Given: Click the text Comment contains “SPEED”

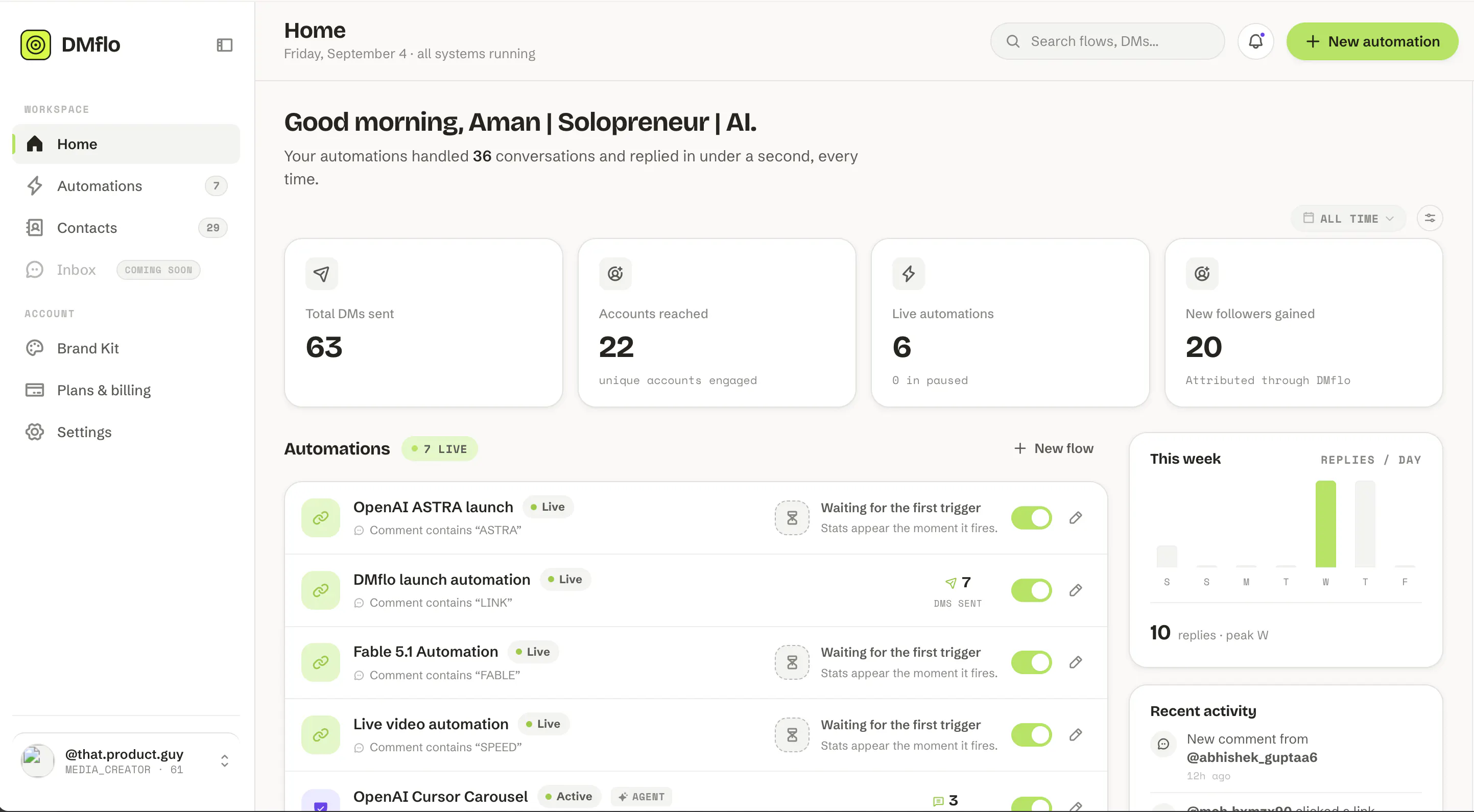Looking at the screenshot, I should click(446, 747).
